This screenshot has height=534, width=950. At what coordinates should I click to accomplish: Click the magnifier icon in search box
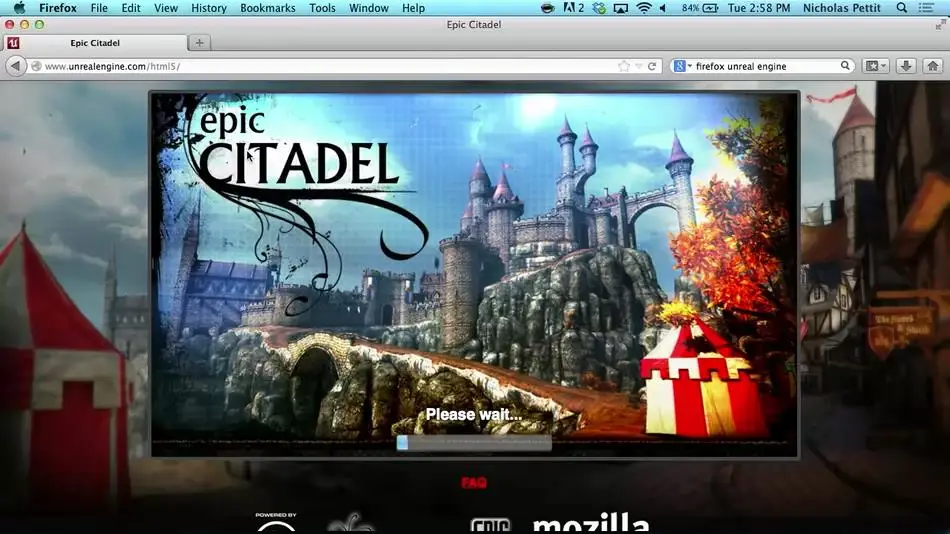(x=845, y=65)
